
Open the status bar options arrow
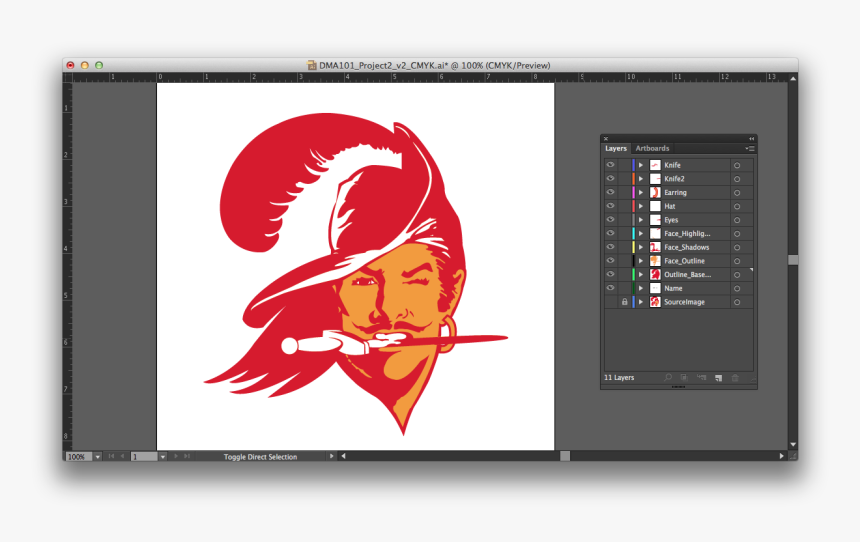[x=331, y=456]
